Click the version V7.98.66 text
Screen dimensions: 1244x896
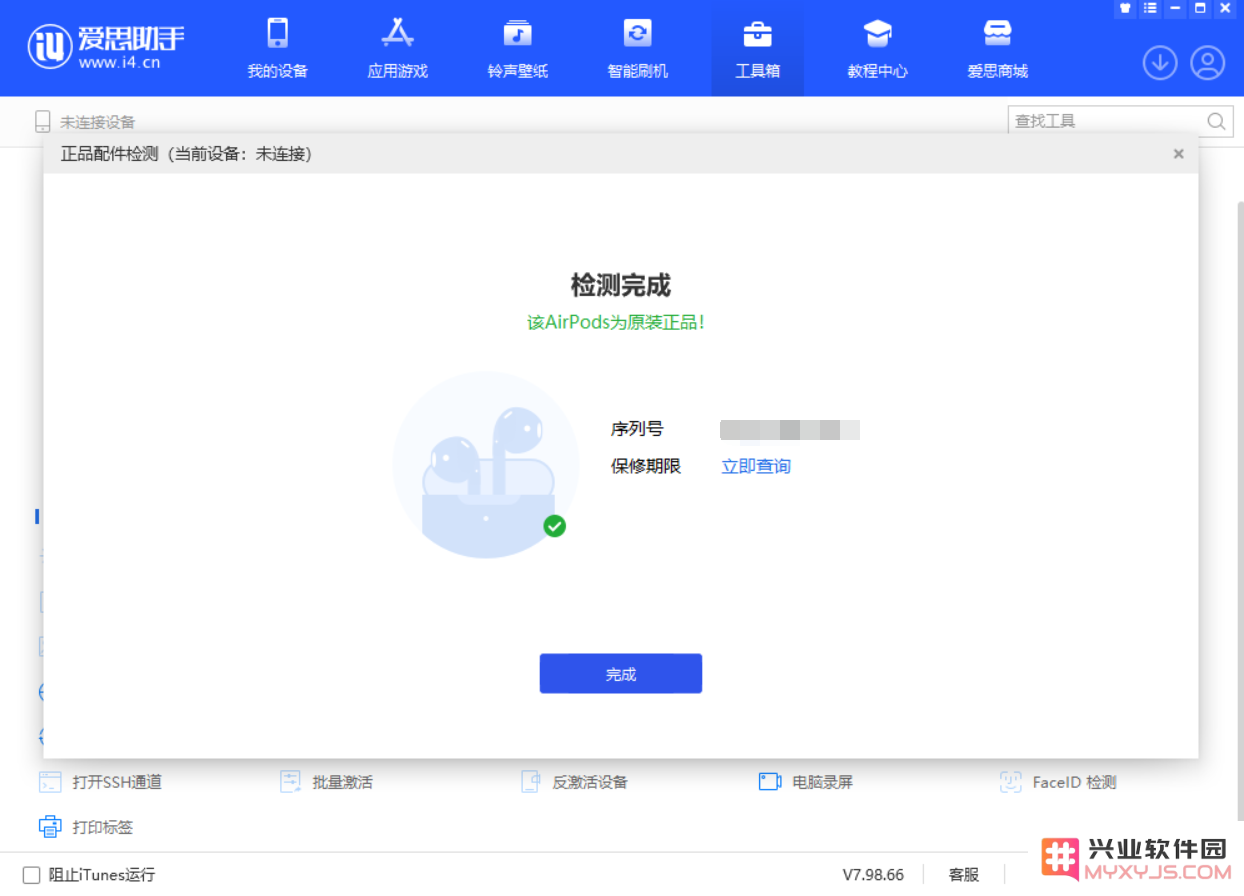click(x=873, y=875)
